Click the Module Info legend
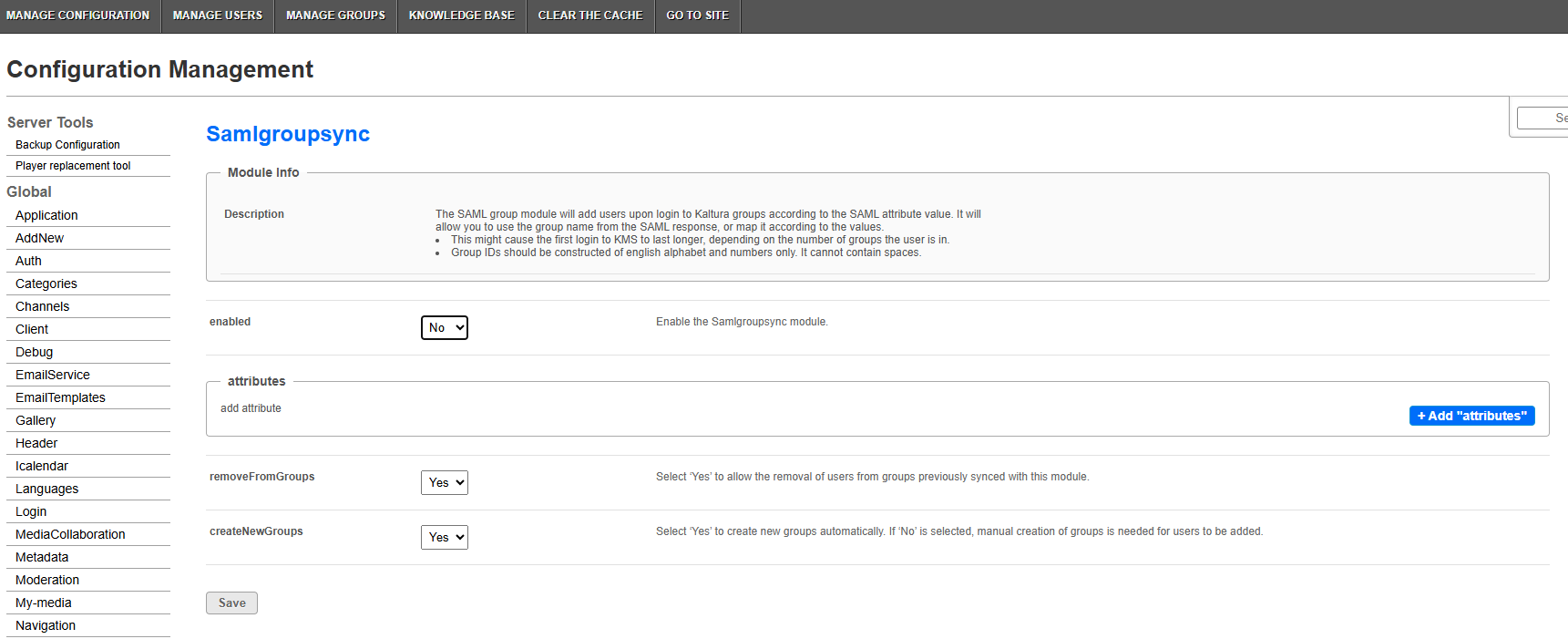 click(263, 172)
